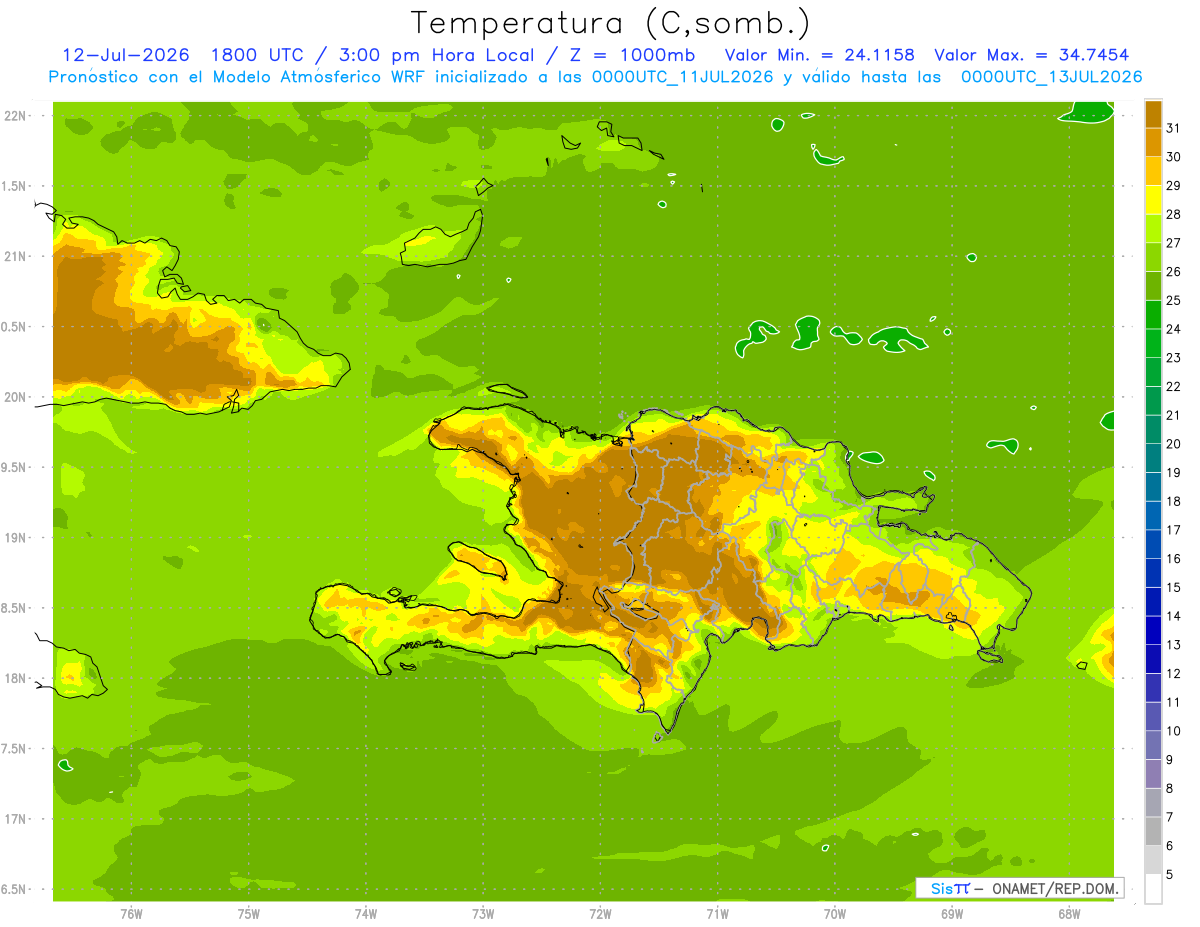Screen dimensions: 1200x927
Task: Click the "0000UTC_11JUL2026" initialization time
Action: pos(683,77)
